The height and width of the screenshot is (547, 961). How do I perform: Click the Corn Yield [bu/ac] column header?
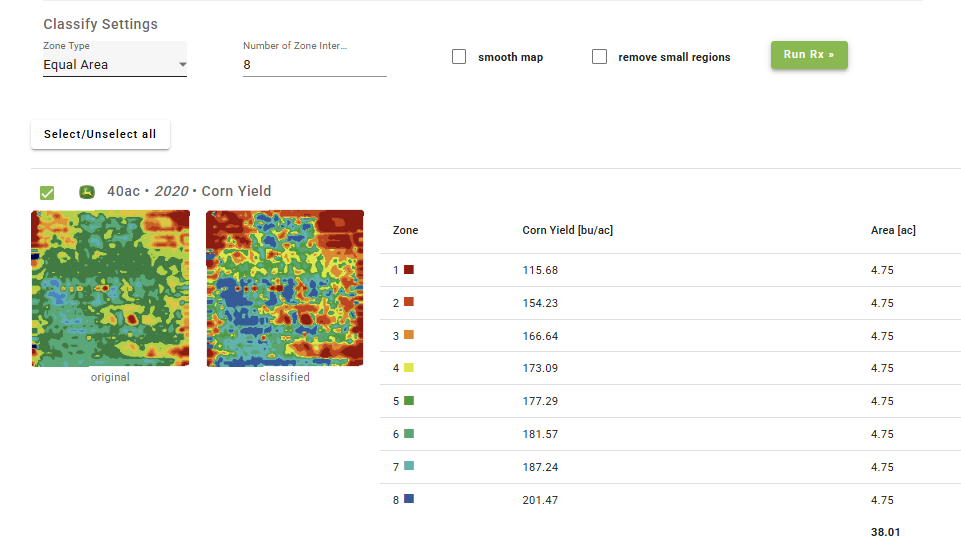point(568,230)
